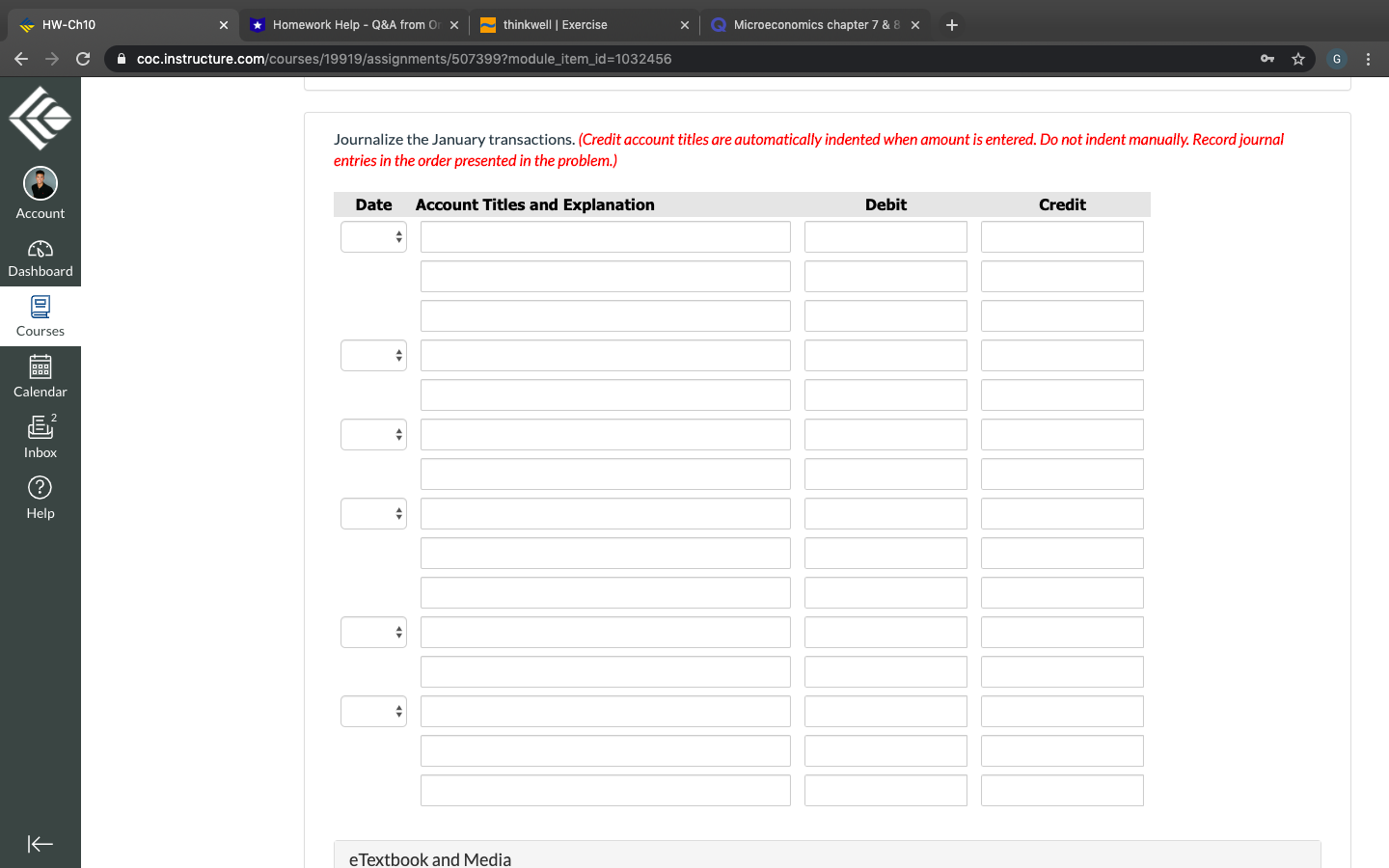Bookmark this page with the star
The height and width of the screenshot is (868, 1389).
(1297, 58)
